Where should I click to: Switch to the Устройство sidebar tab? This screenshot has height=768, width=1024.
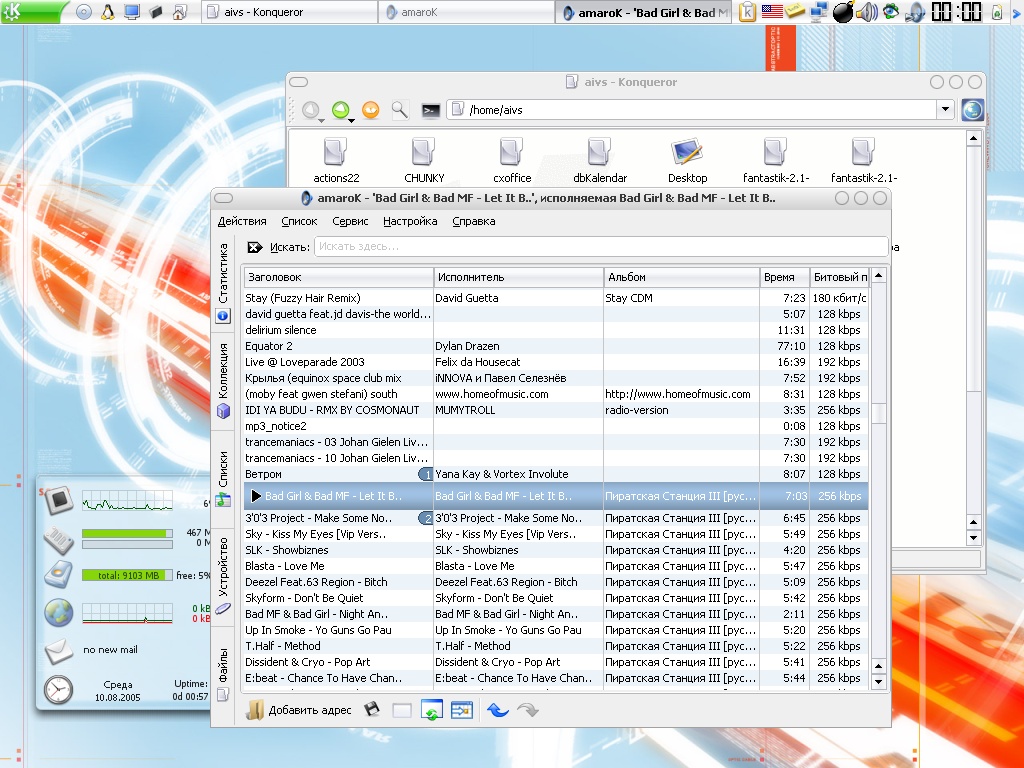(223, 577)
